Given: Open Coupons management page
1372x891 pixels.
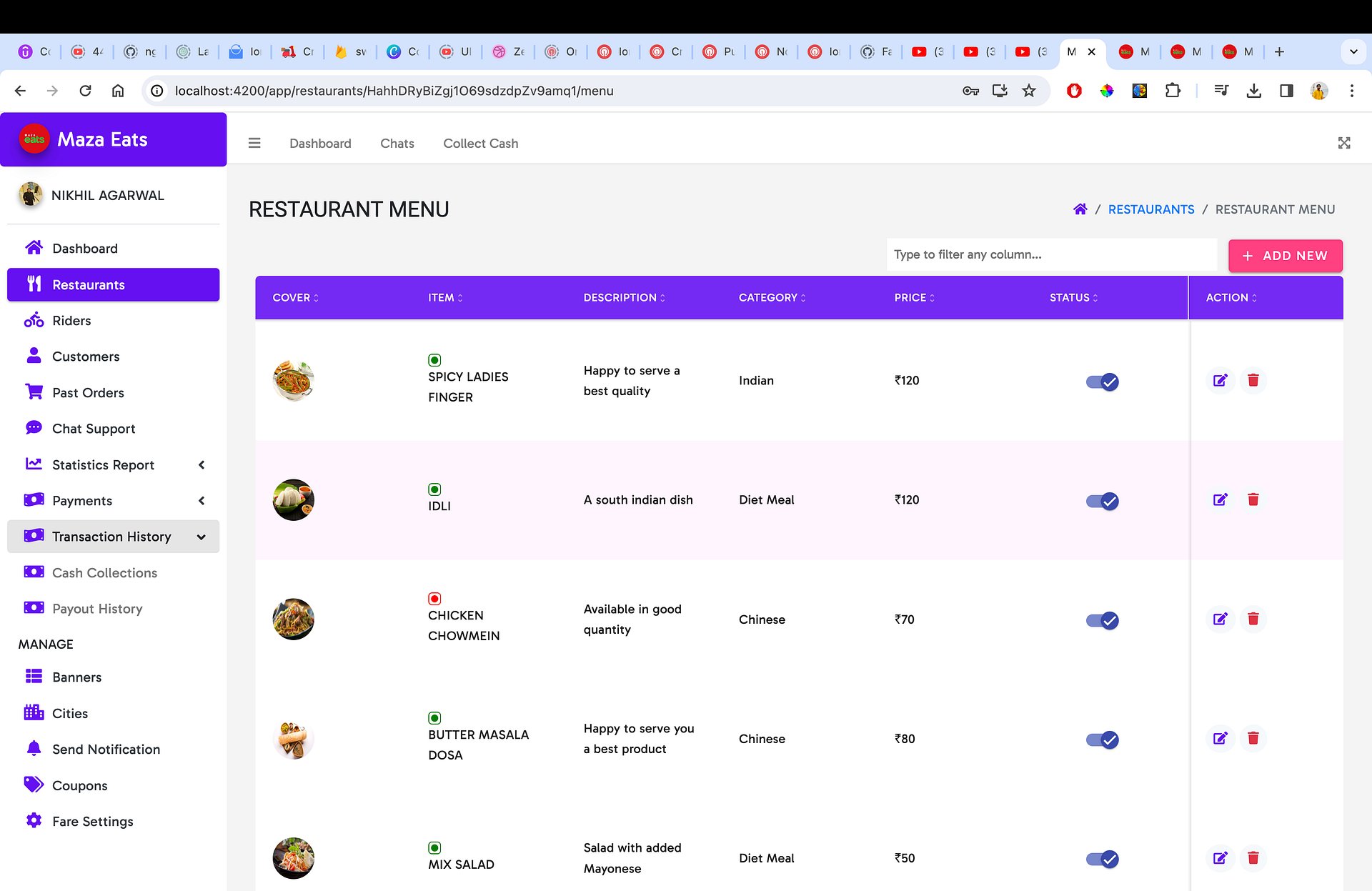Looking at the screenshot, I should [x=113, y=785].
